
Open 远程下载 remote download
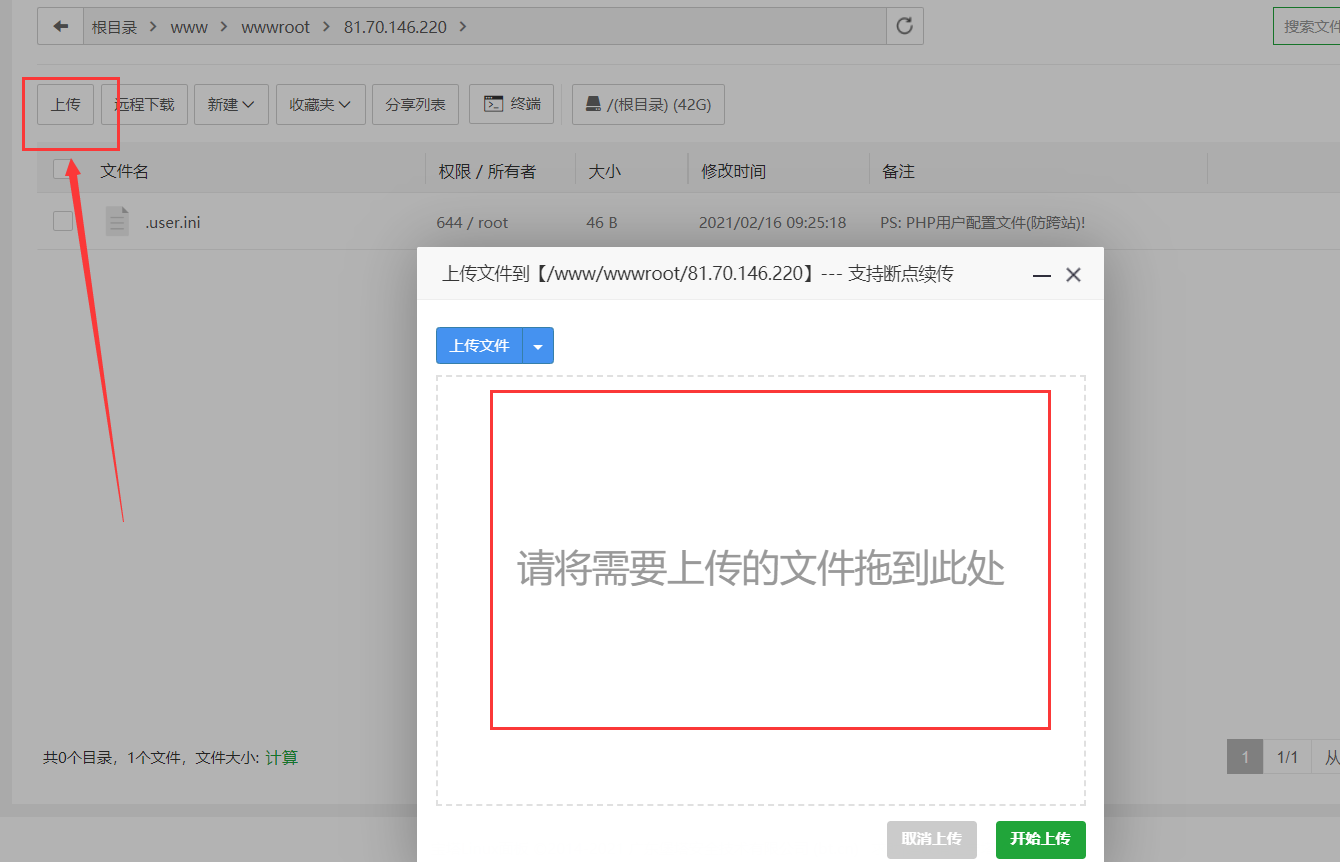(144, 104)
